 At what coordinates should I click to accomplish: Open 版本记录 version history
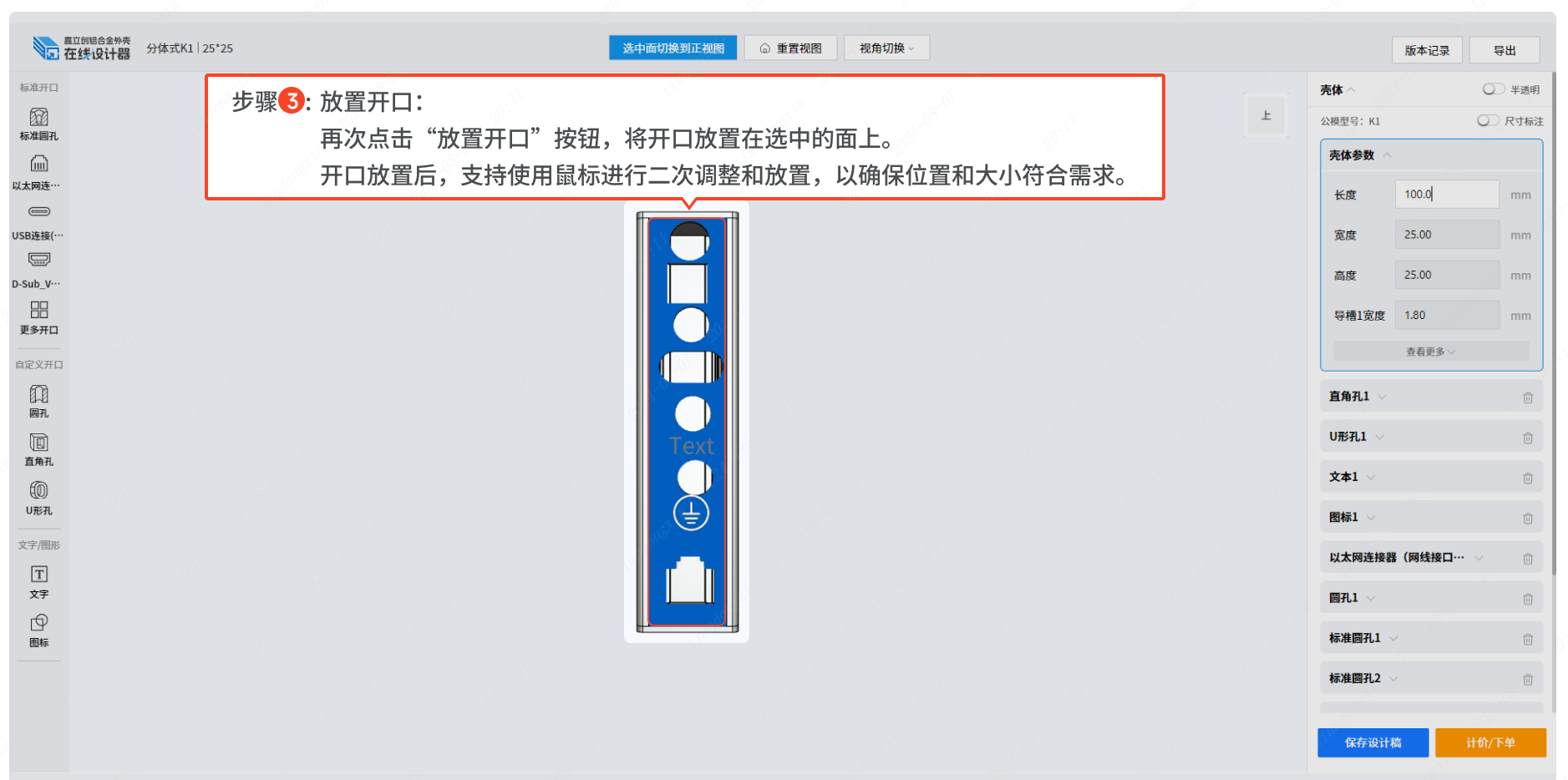coord(1427,50)
